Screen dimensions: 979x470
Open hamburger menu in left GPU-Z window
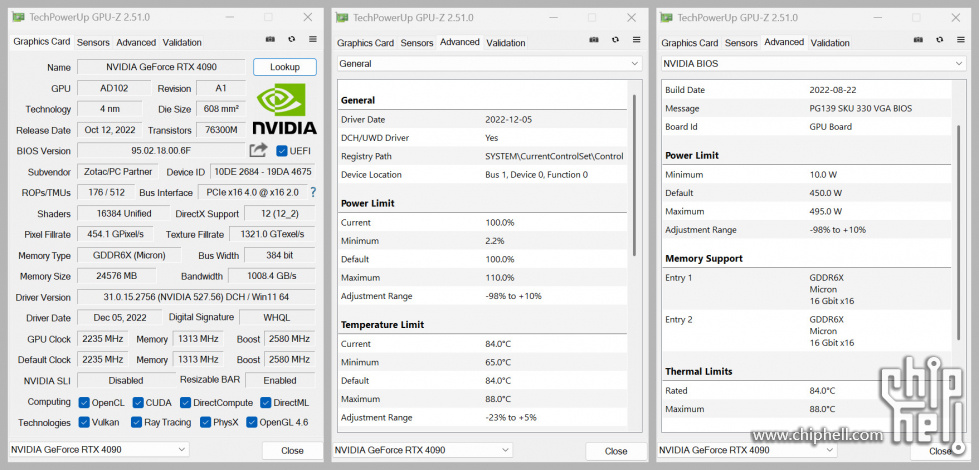tap(313, 39)
